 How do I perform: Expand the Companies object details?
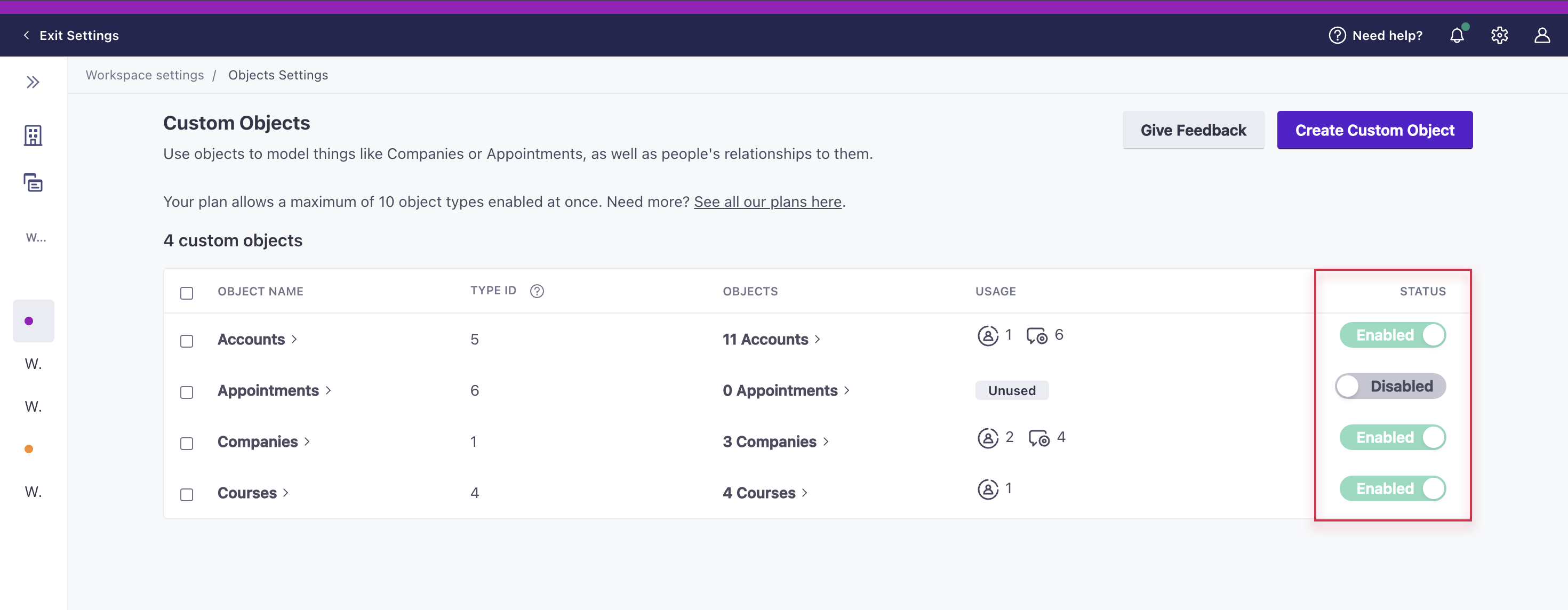258,440
